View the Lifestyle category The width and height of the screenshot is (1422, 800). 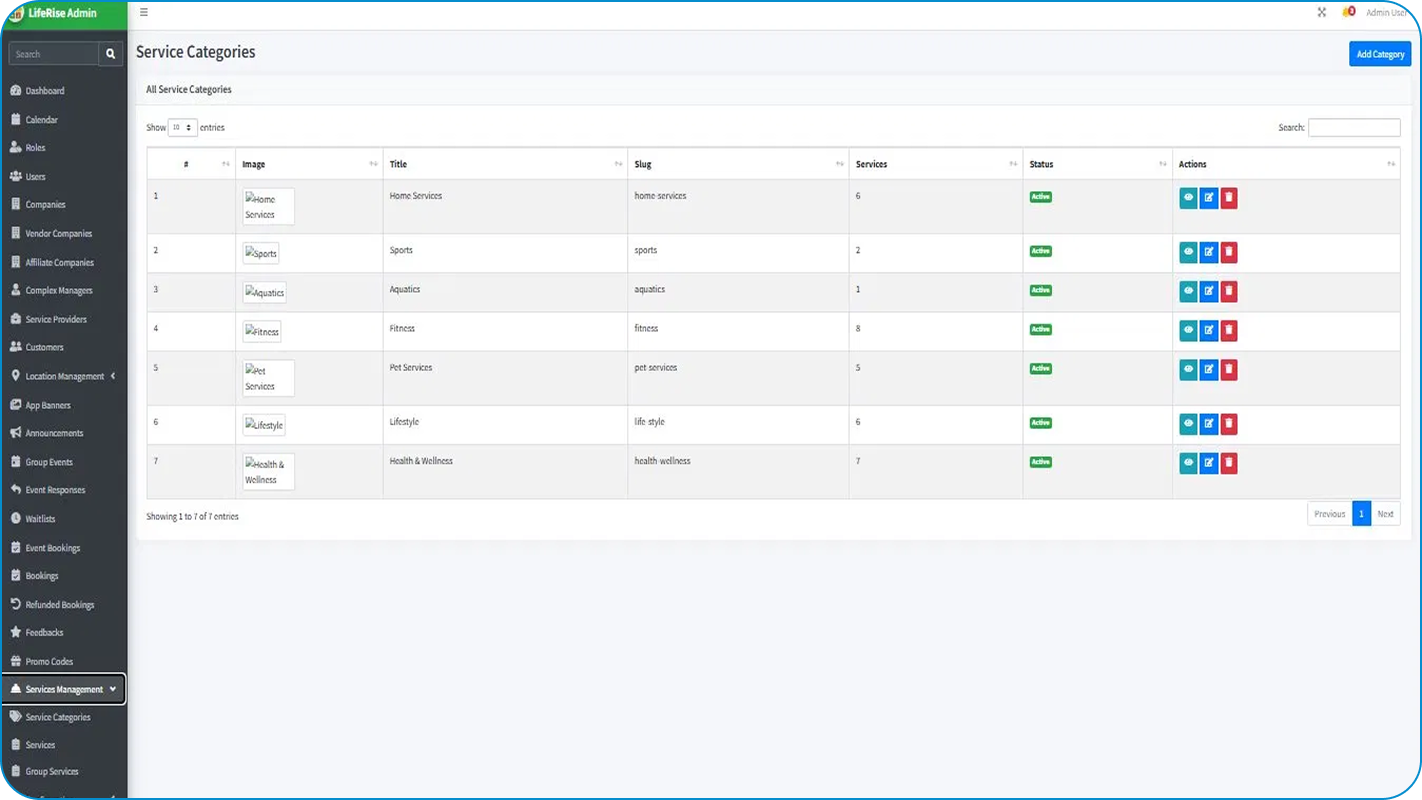point(1188,424)
